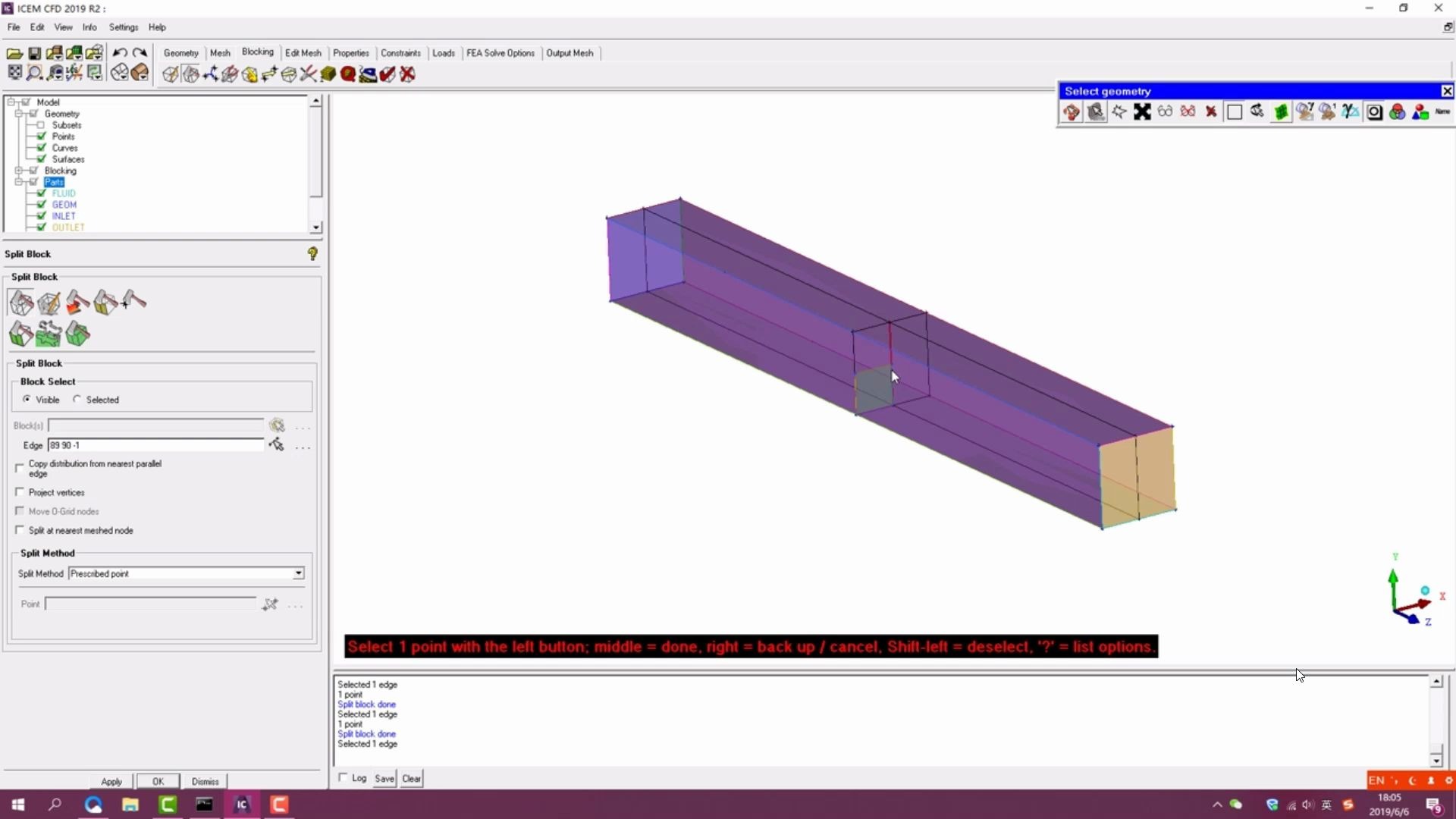The width and height of the screenshot is (1456, 819).
Task: Switch to the Edit Mesh tab
Action: pos(303,53)
